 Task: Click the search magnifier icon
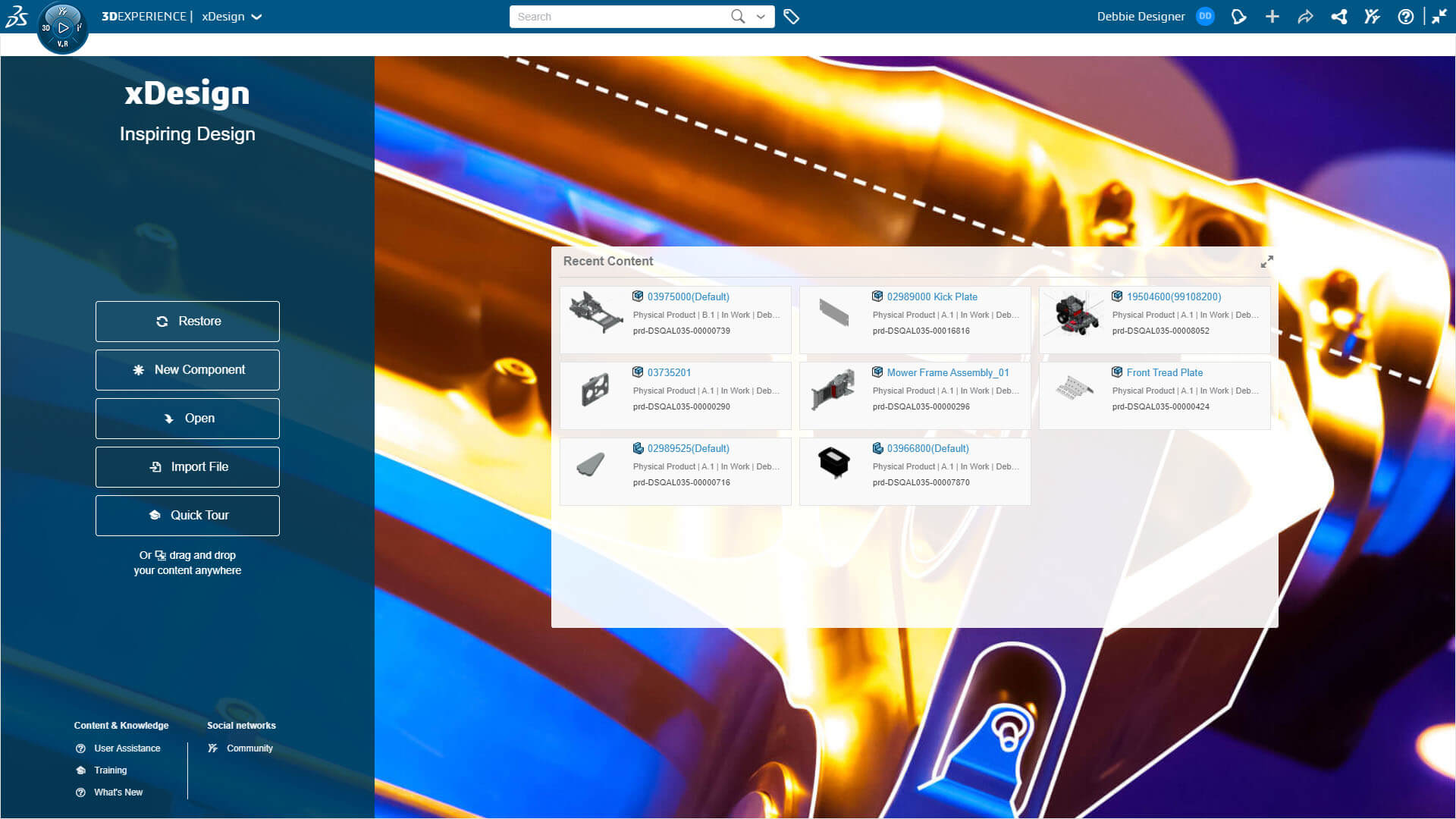pyautogui.click(x=737, y=17)
